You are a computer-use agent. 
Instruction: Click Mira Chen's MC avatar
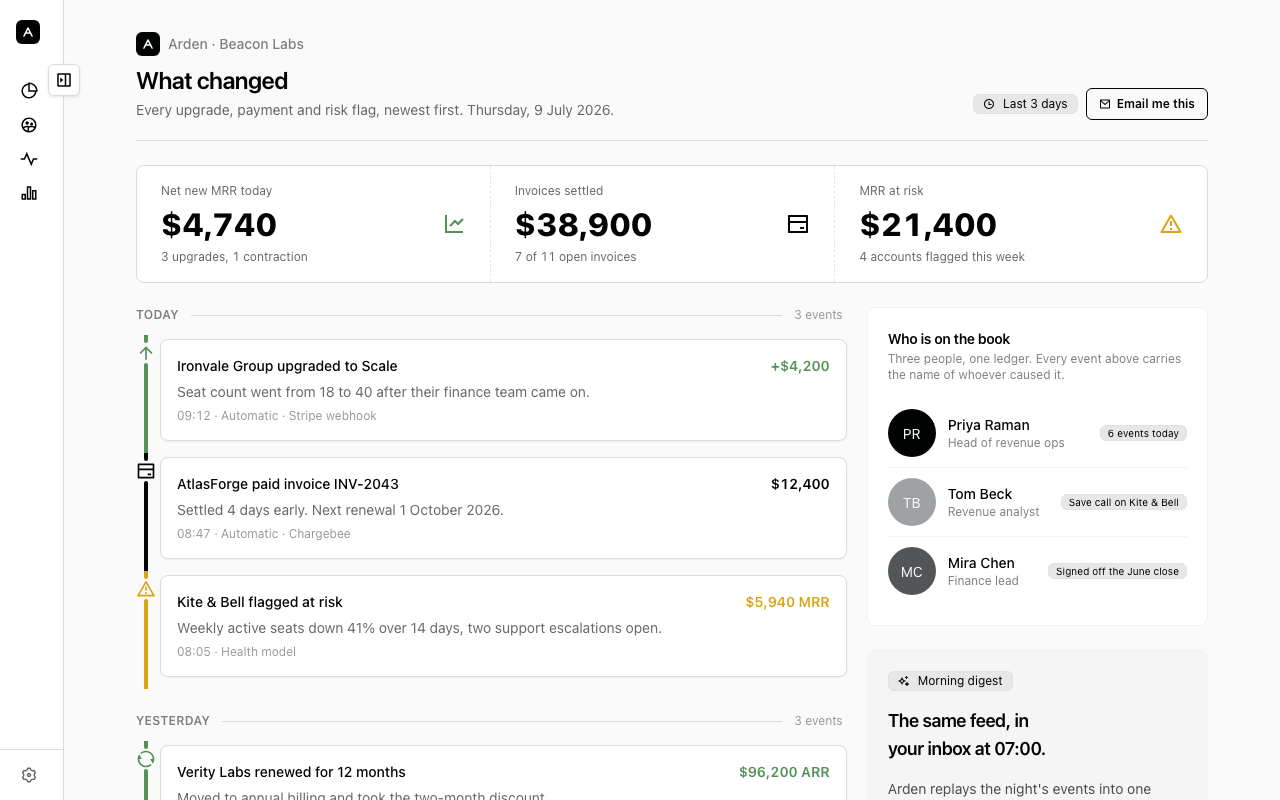click(x=912, y=571)
